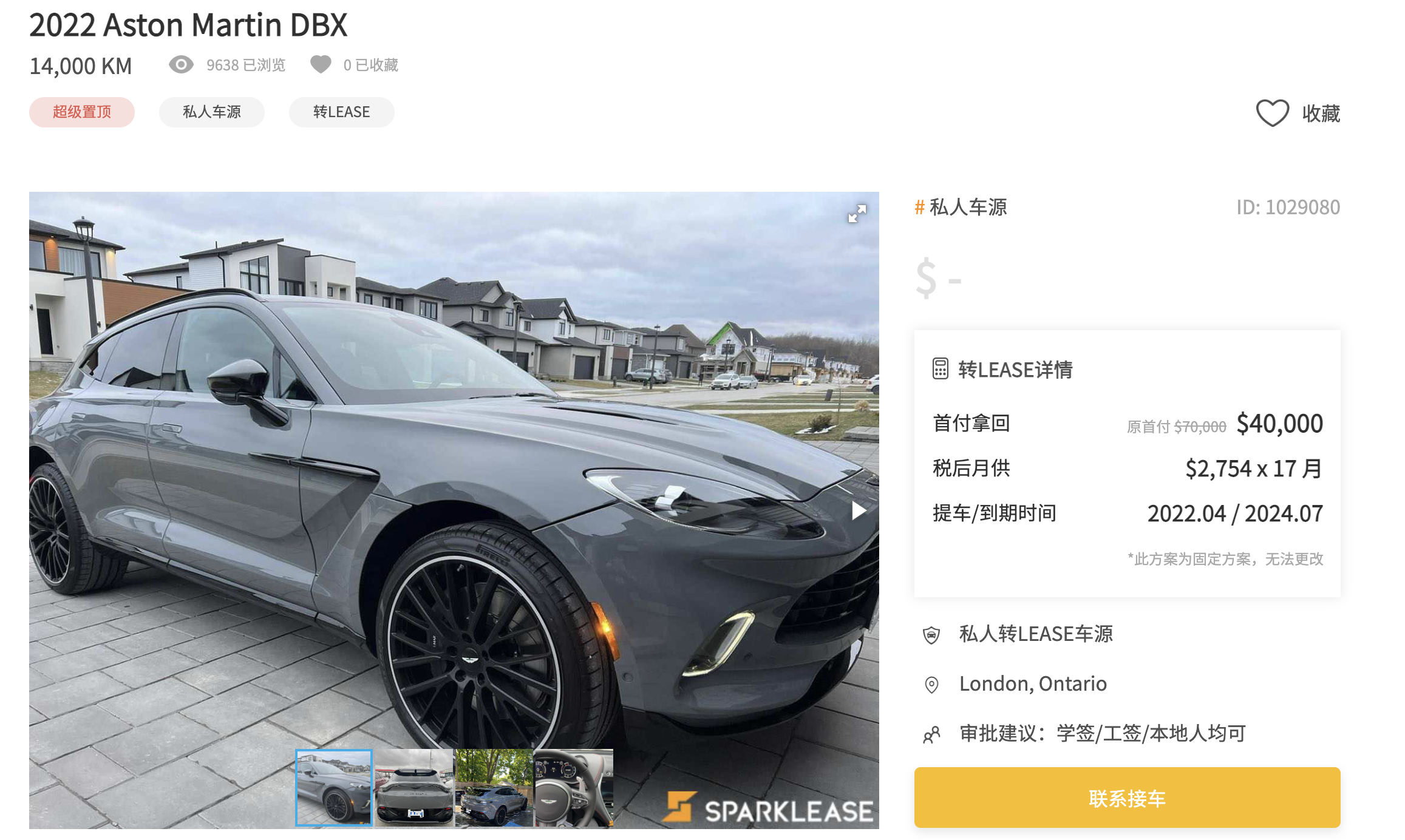1405x840 pixels.
Task: Open the steering wheel interior thumbnail
Action: tap(574, 788)
